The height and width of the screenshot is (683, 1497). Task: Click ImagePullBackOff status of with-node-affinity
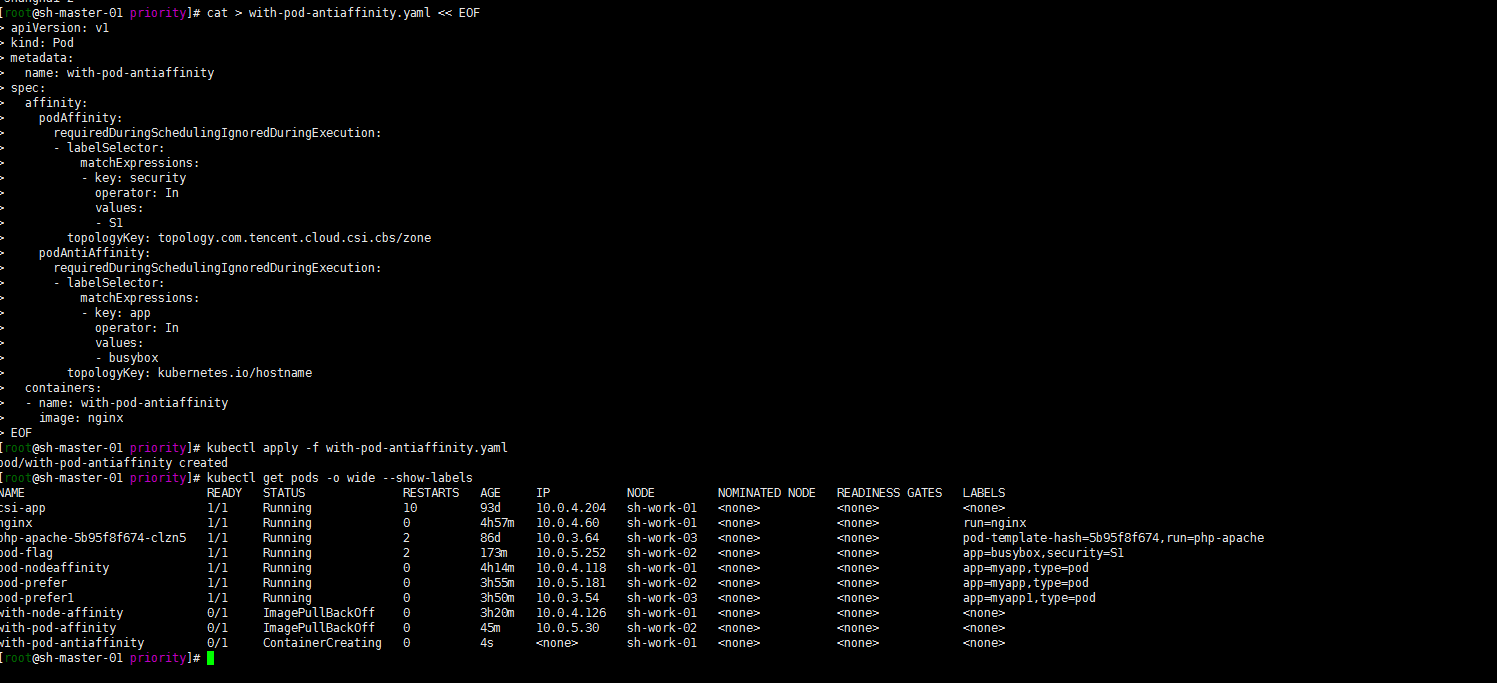tap(319, 613)
